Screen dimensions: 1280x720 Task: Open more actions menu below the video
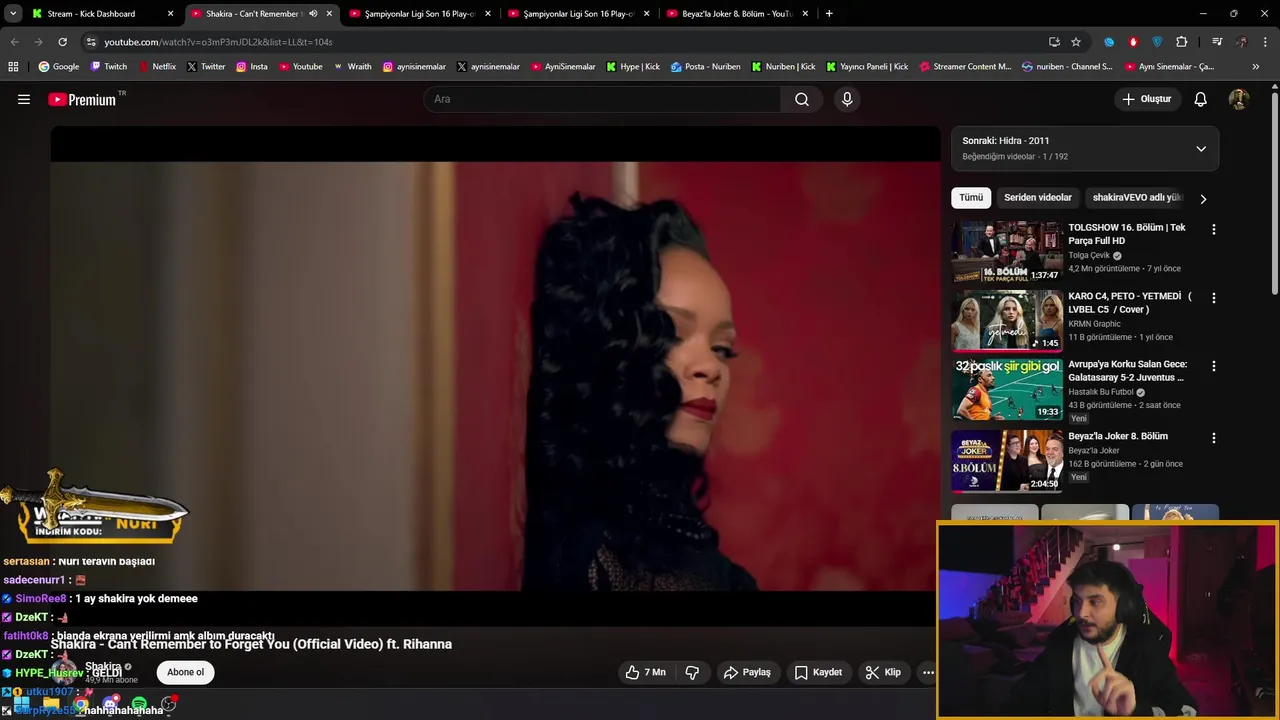[928, 672]
